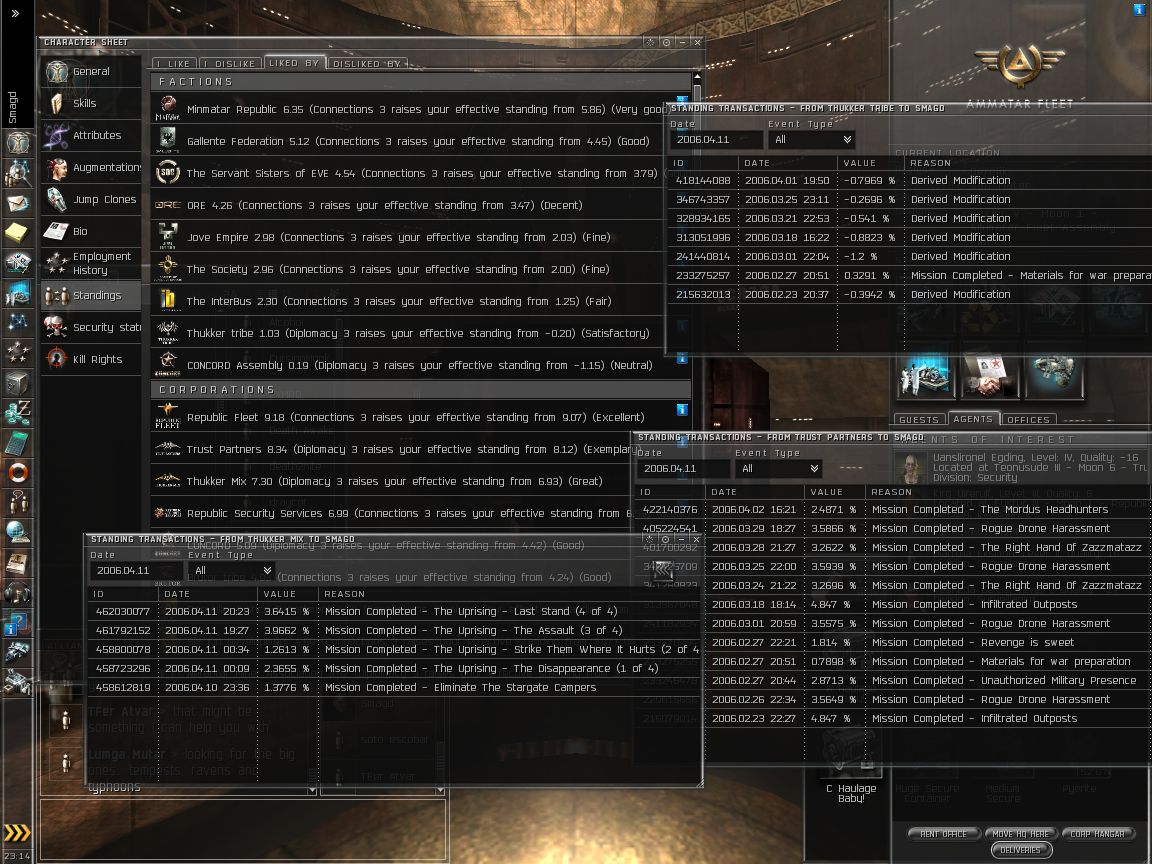The image size is (1152, 864).
Task: Click the Deliveries button
Action: [1020, 850]
